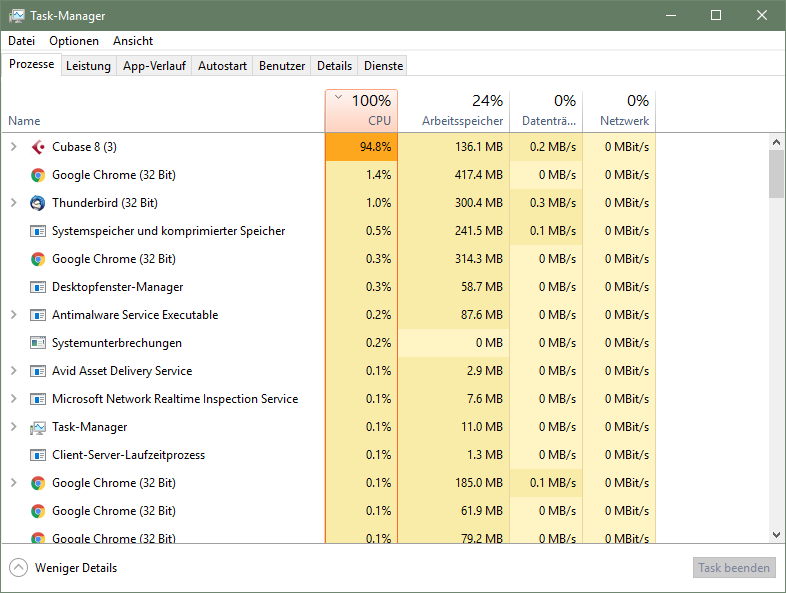This screenshot has width=786, height=593.
Task: Click Weniger Details link
Action: click(x=76, y=568)
